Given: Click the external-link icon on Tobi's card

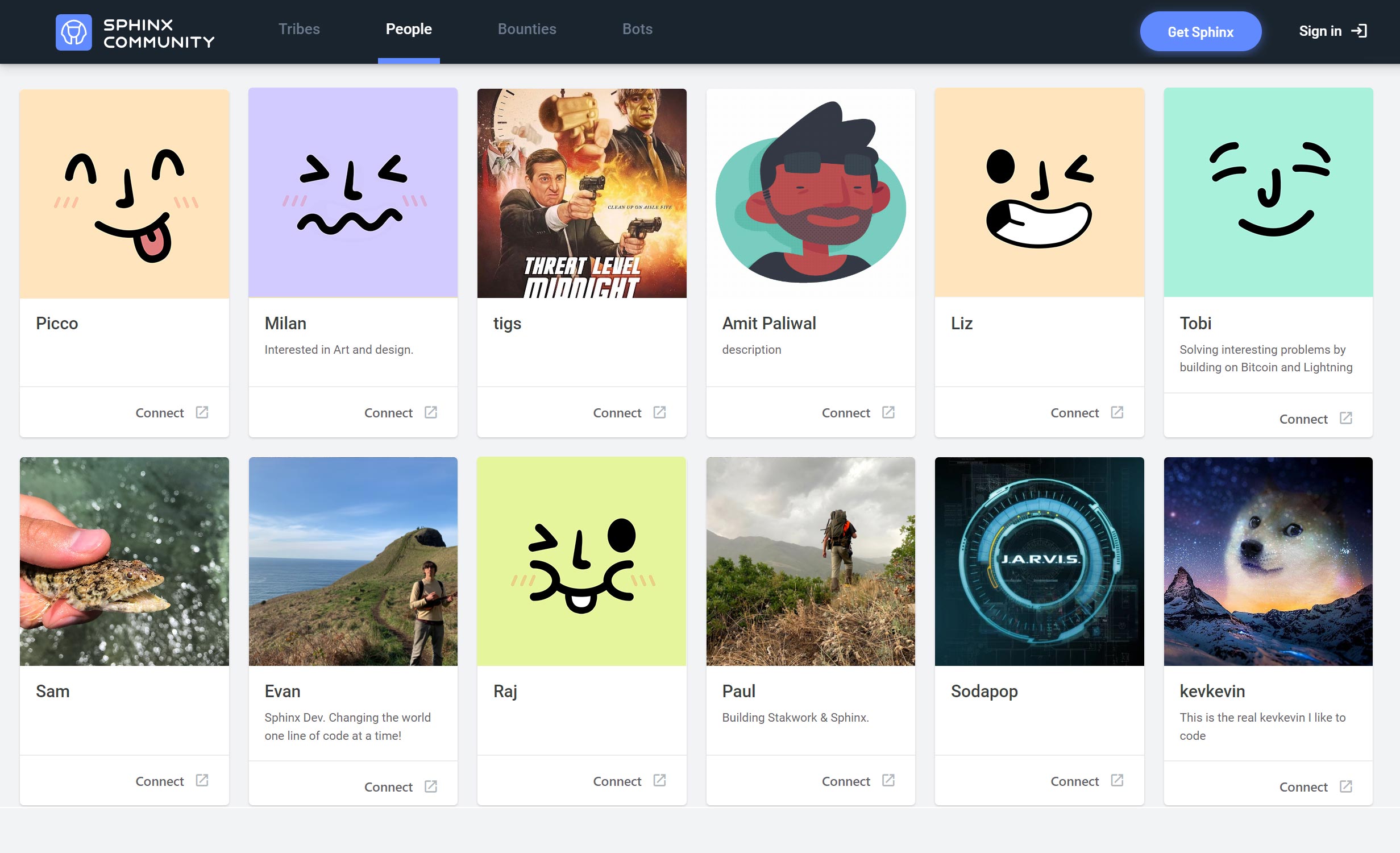Looking at the screenshot, I should 1347,419.
